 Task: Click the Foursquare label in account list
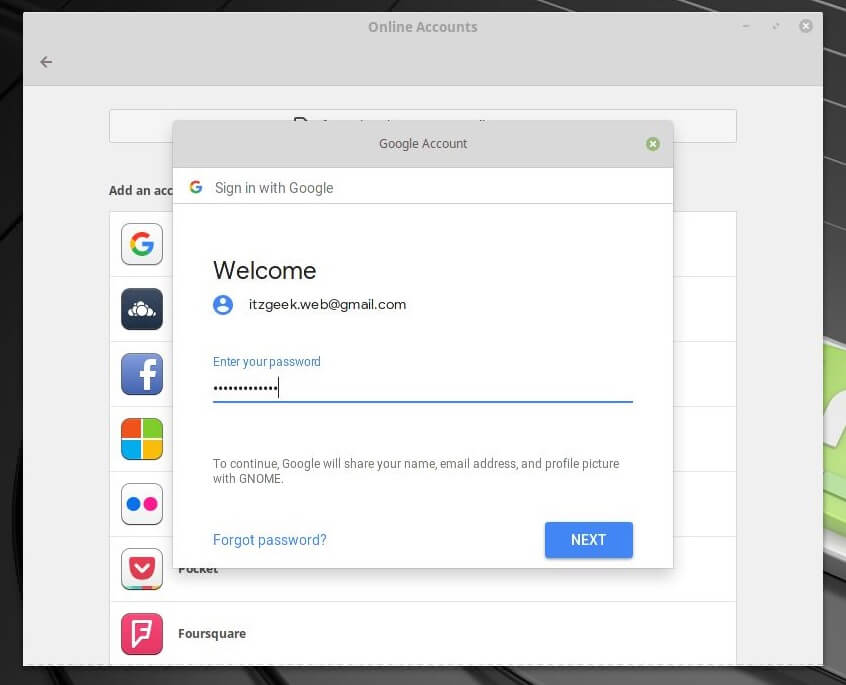212,634
